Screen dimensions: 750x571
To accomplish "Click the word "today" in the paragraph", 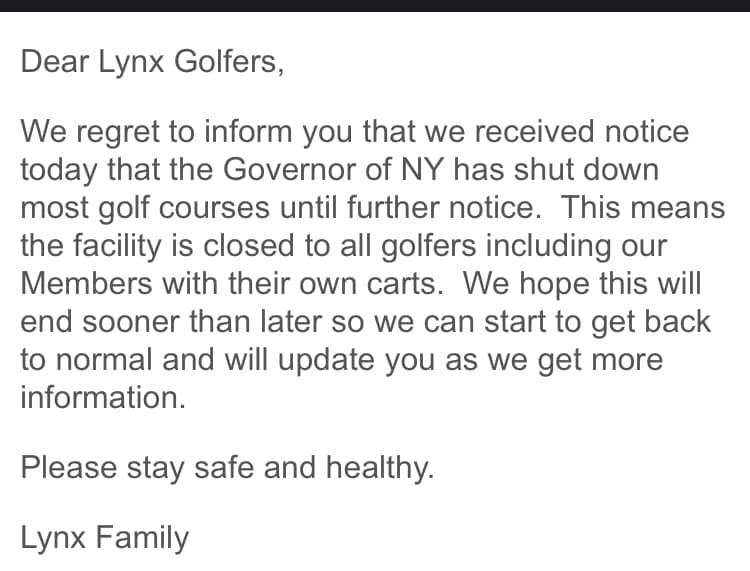I will [58, 171].
